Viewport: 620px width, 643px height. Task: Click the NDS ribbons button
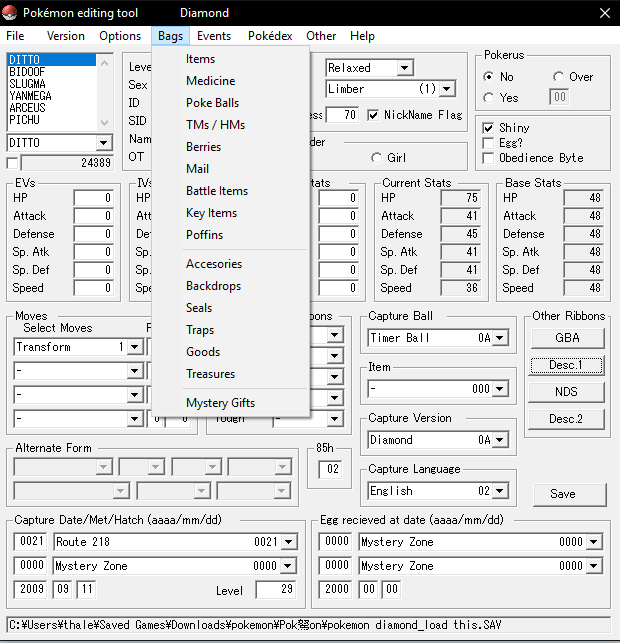coord(566,392)
